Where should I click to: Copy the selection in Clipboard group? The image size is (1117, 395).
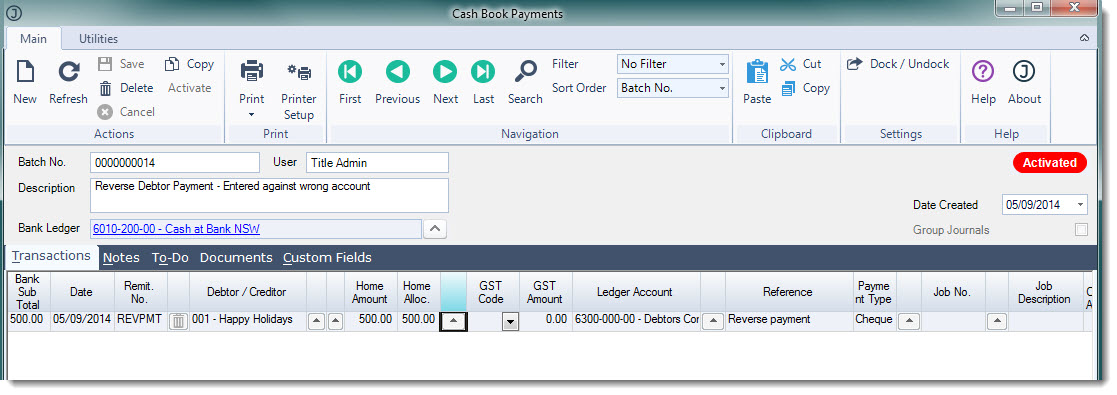(805, 88)
